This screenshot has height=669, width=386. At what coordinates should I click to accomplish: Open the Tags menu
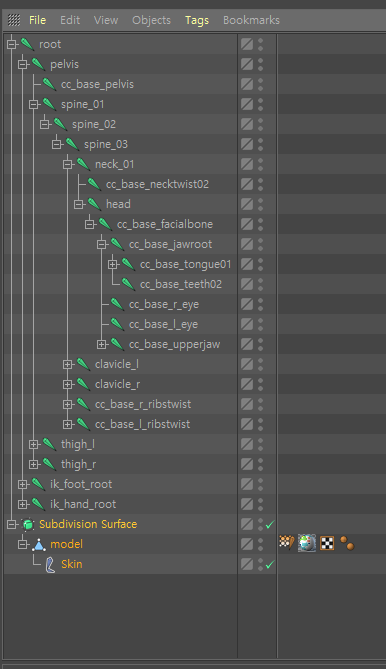point(197,20)
